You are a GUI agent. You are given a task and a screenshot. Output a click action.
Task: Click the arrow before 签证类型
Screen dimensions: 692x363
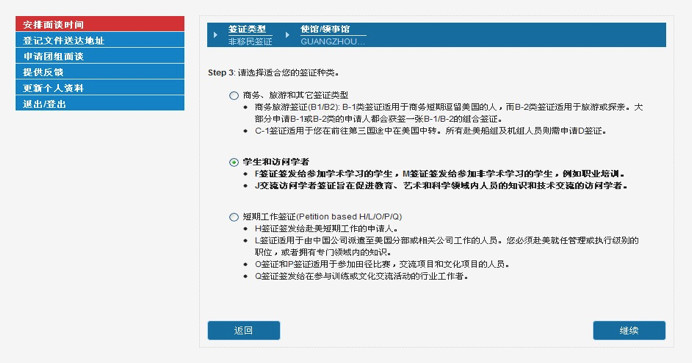coord(215,35)
